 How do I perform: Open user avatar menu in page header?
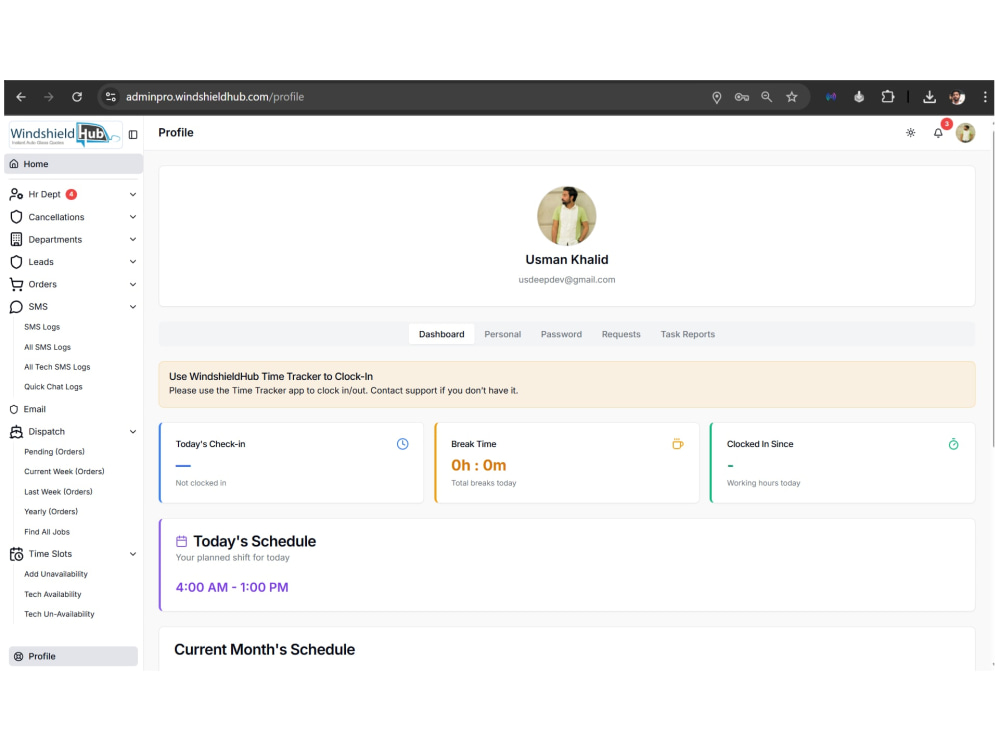(965, 133)
